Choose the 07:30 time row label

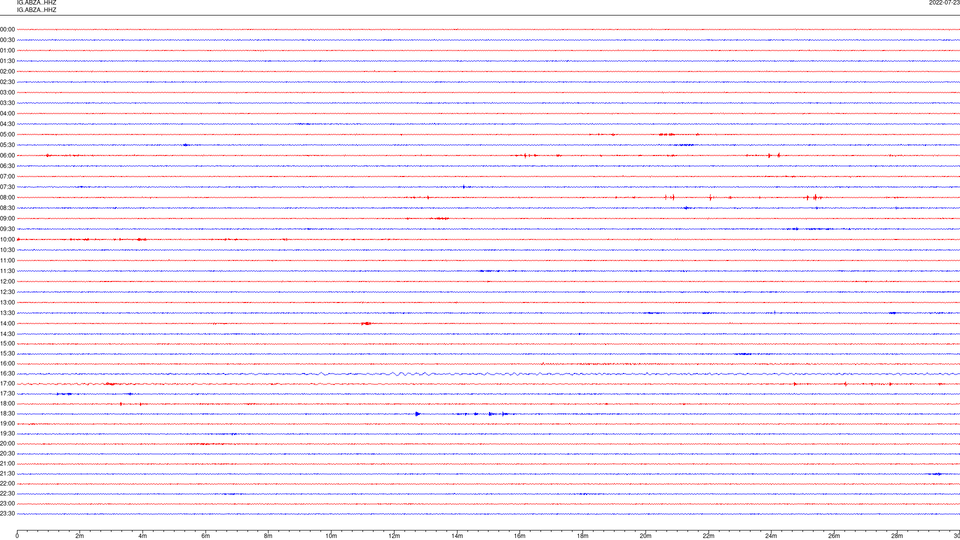[7, 187]
